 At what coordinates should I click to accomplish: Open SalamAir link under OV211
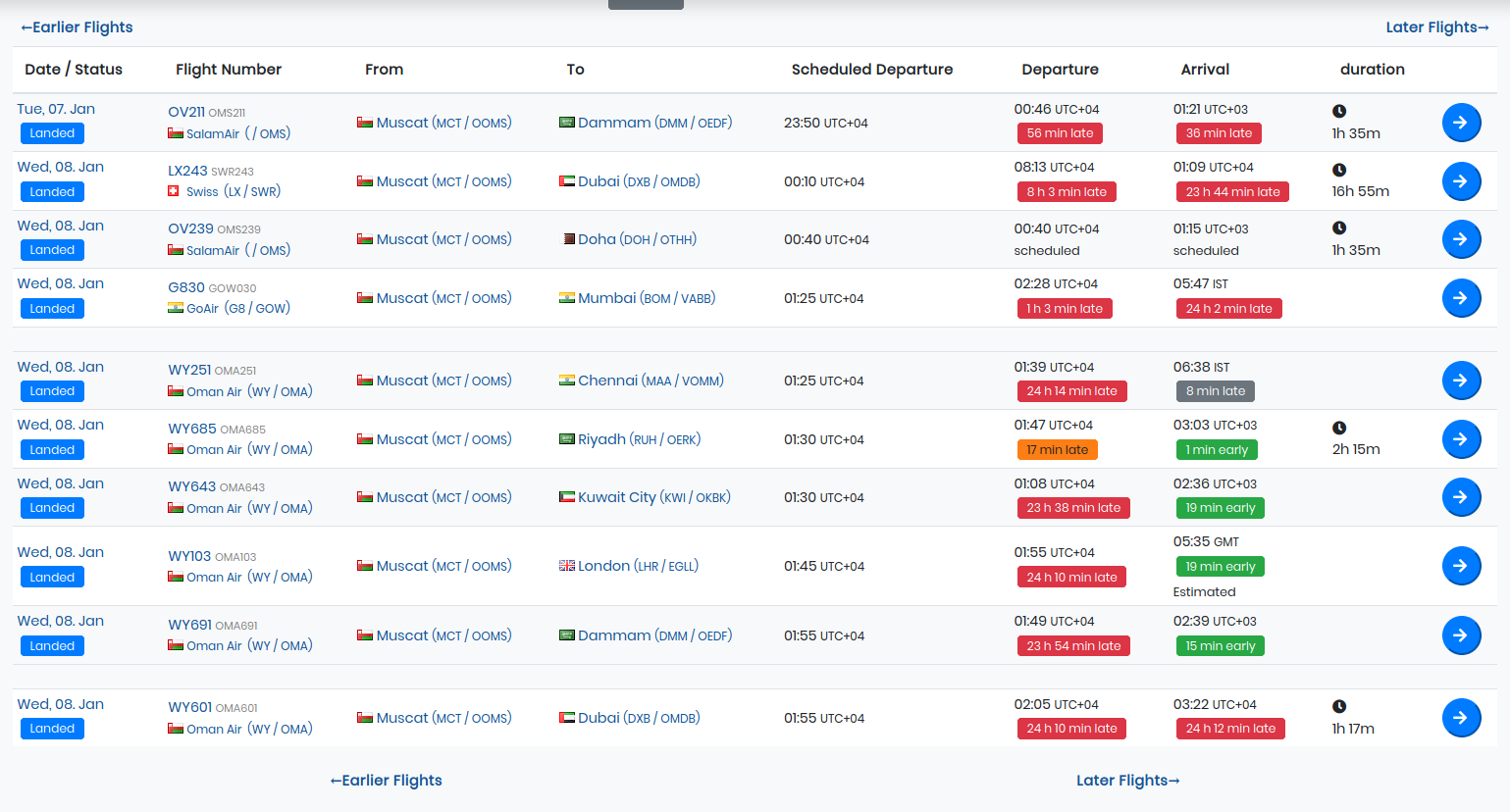click(x=238, y=133)
